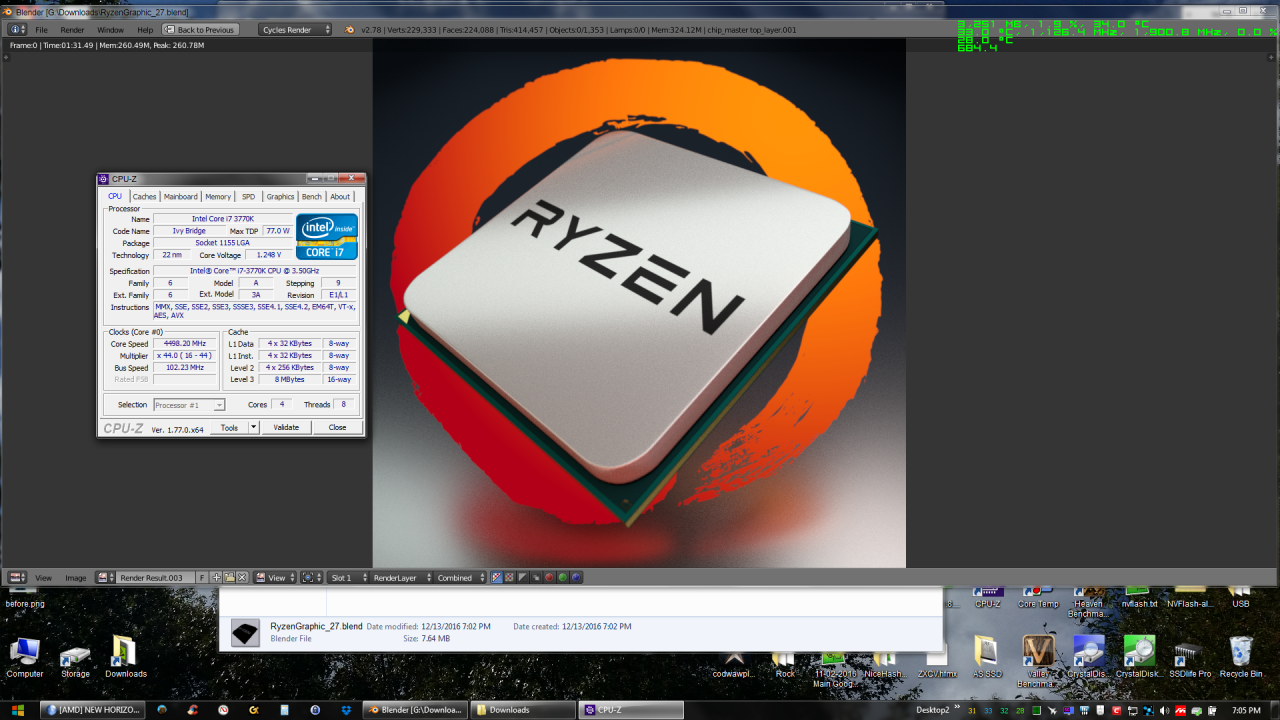Click the Blender logo in info header
Viewport: 1280px width, 720px height.
(350, 30)
